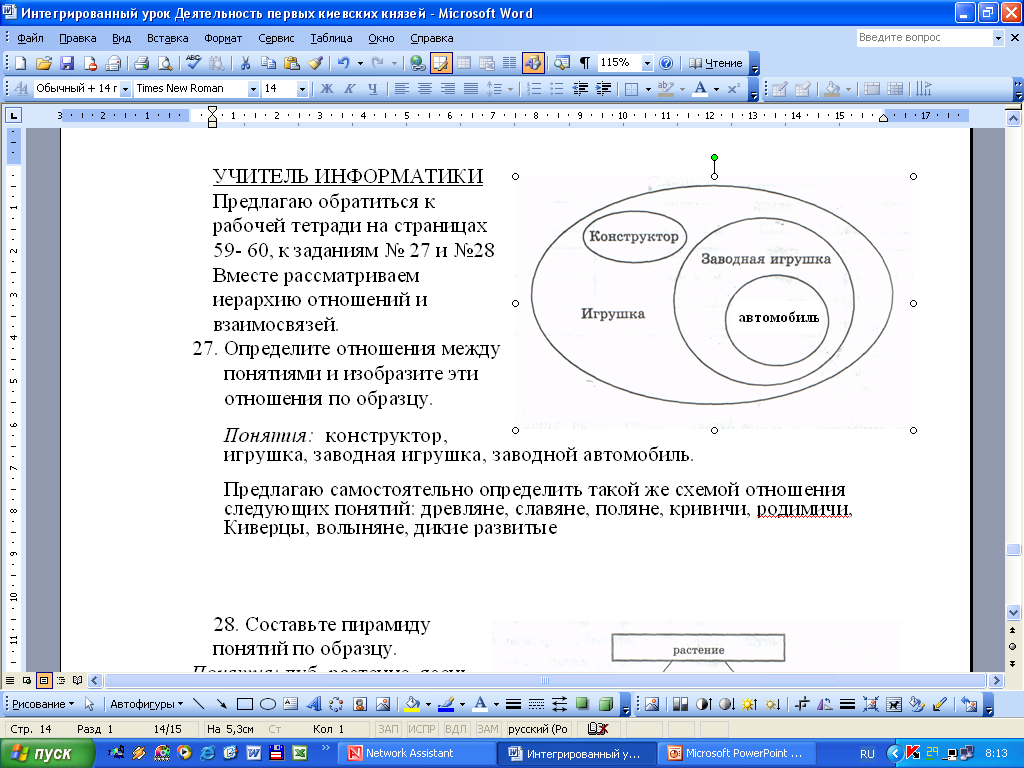Save the document with the floppy icon
This screenshot has height=768, width=1024.
point(67,63)
